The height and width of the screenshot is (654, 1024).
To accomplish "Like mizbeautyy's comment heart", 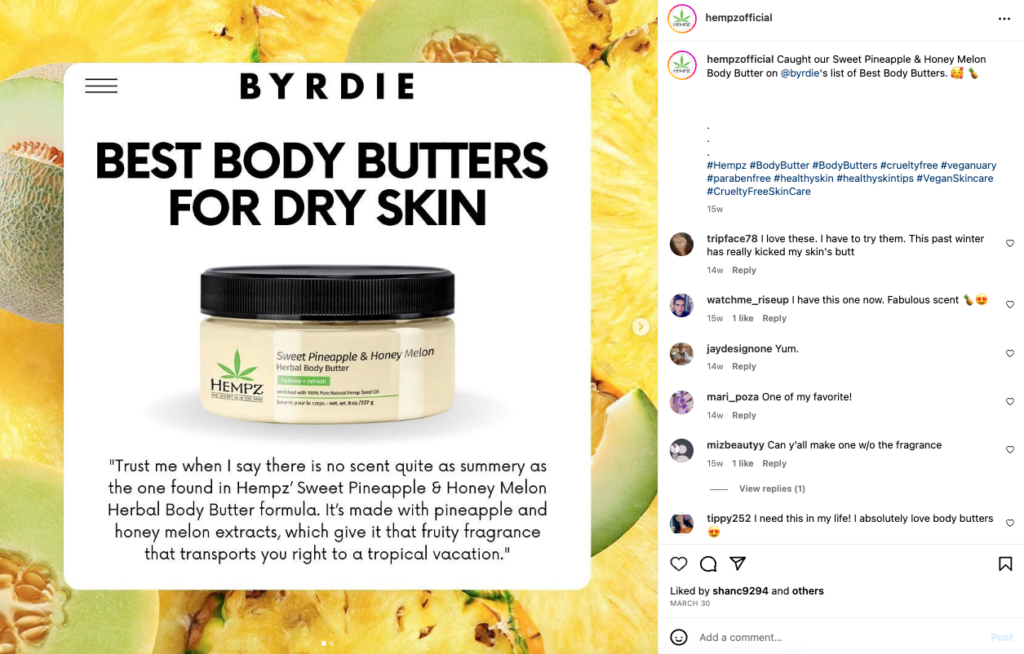I will coord(1010,450).
